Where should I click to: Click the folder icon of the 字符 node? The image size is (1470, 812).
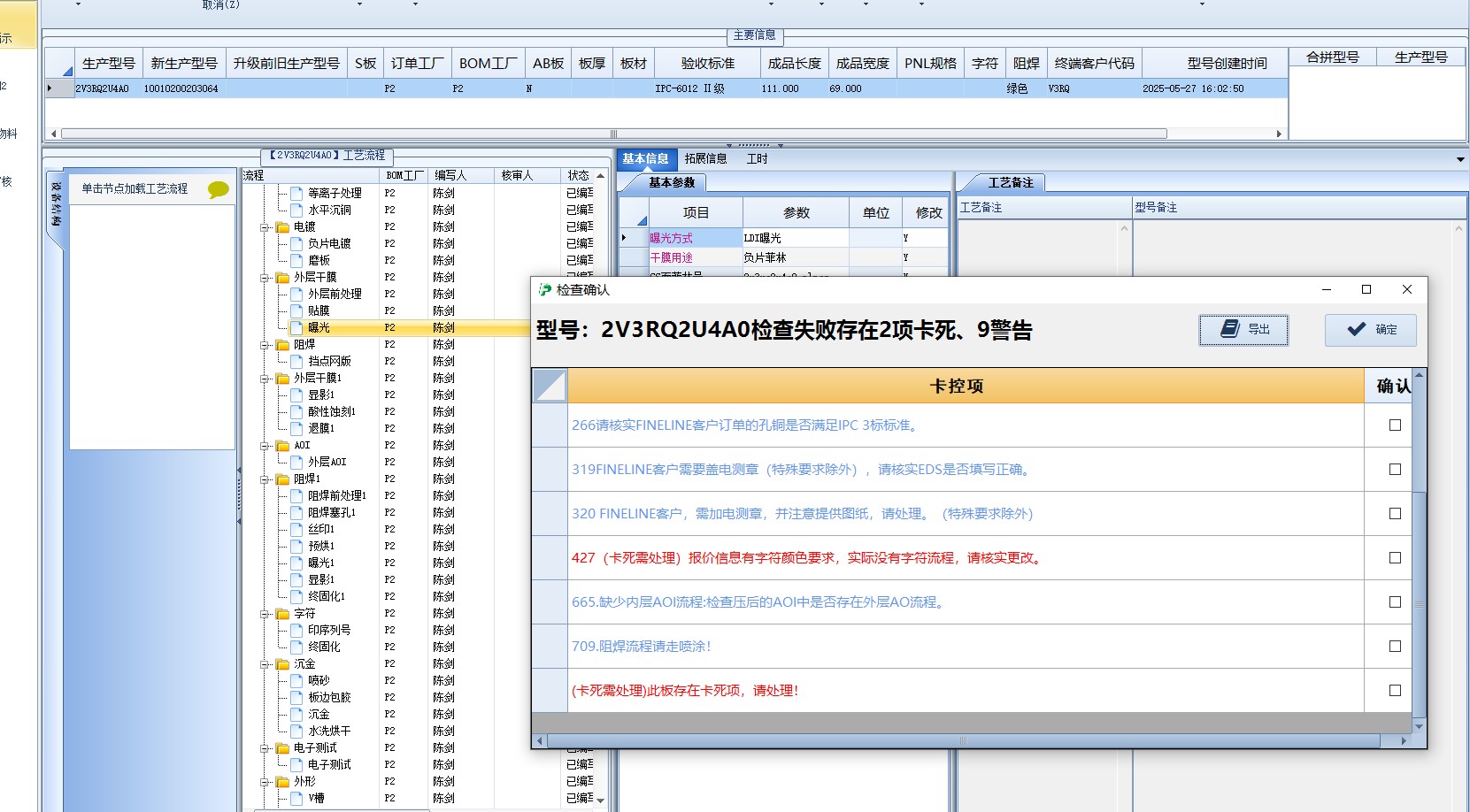(x=283, y=613)
